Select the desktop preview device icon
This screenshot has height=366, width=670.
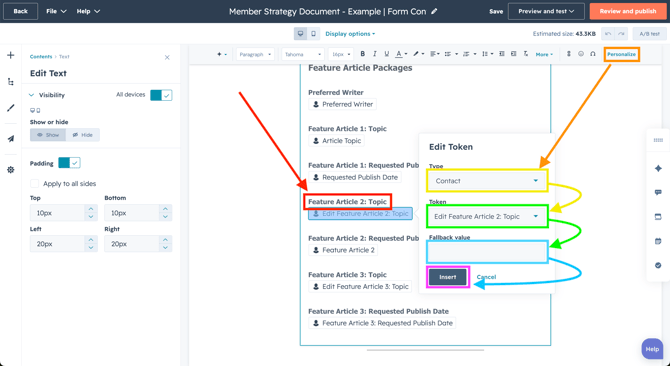(300, 34)
